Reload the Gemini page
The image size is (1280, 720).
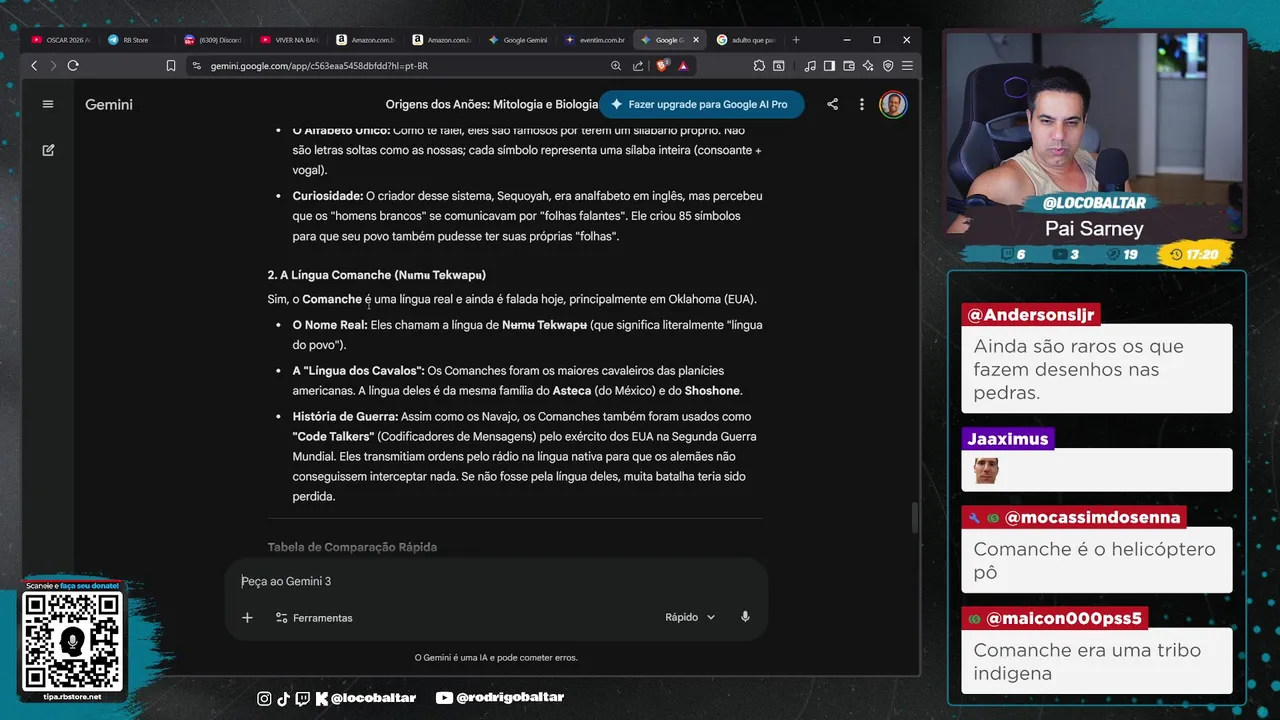coord(73,65)
